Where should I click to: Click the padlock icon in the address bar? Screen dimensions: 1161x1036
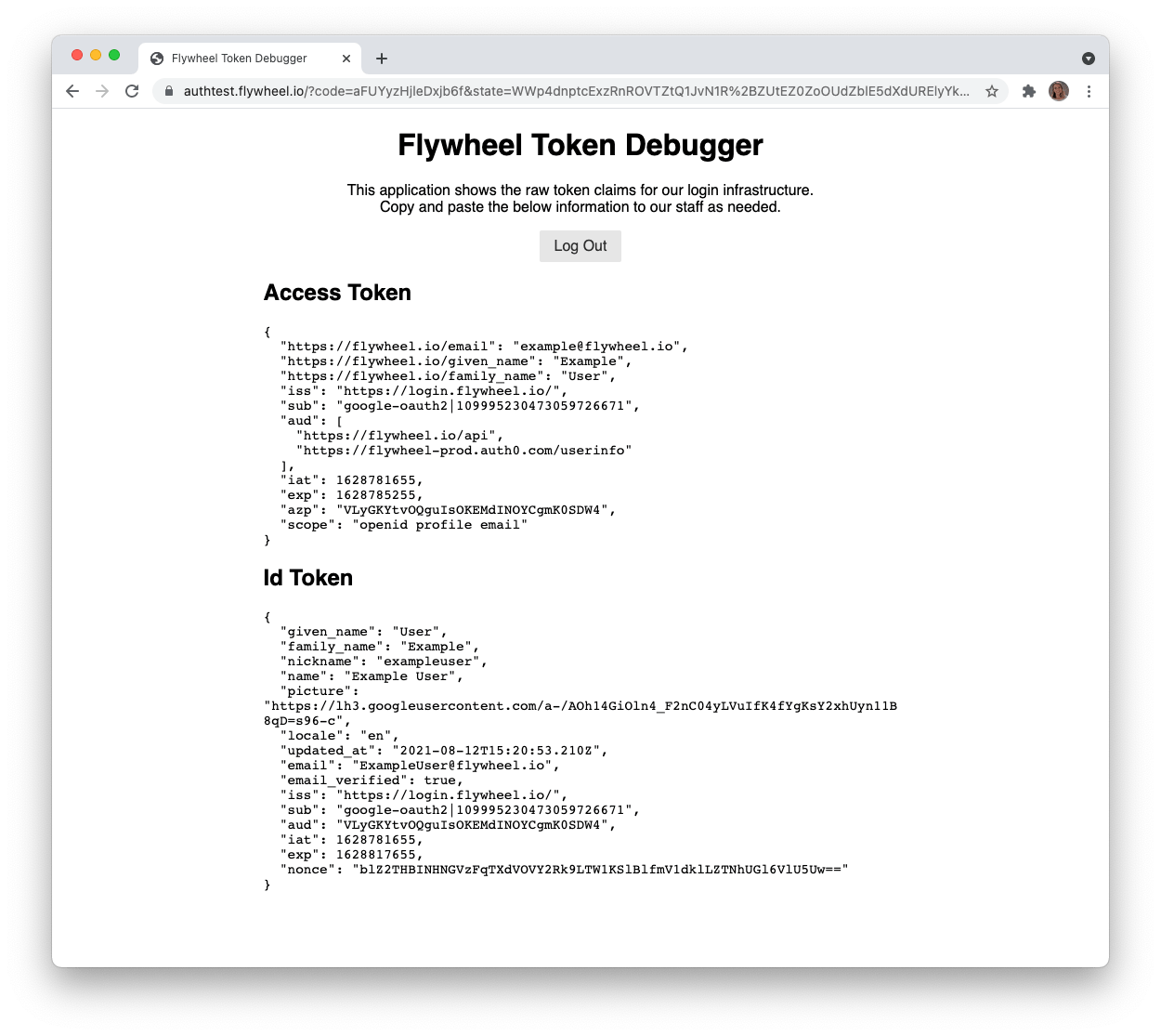pyautogui.click(x=168, y=91)
